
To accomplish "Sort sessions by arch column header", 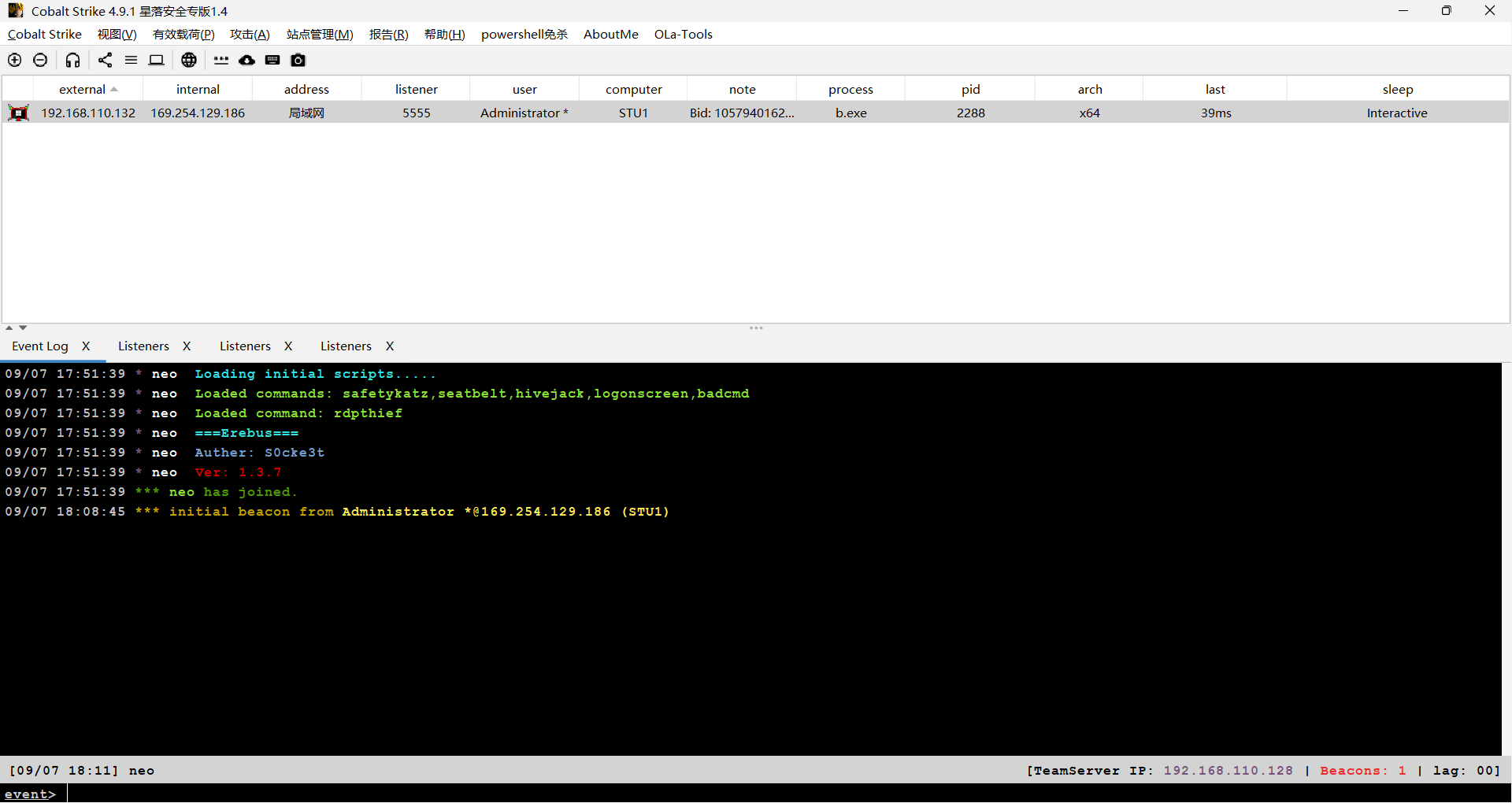I will [1090, 89].
